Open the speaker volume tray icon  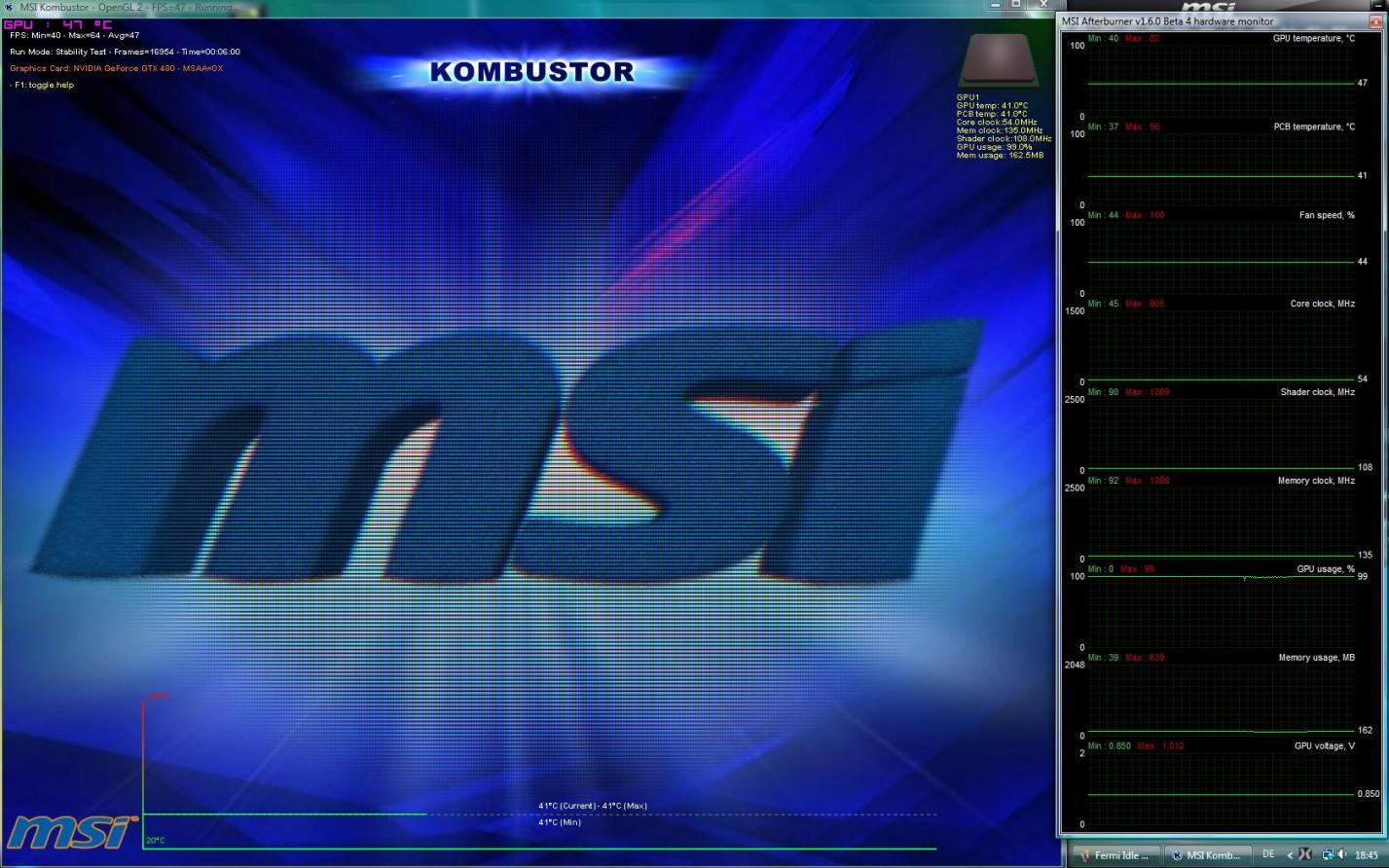pos(1342,854)
